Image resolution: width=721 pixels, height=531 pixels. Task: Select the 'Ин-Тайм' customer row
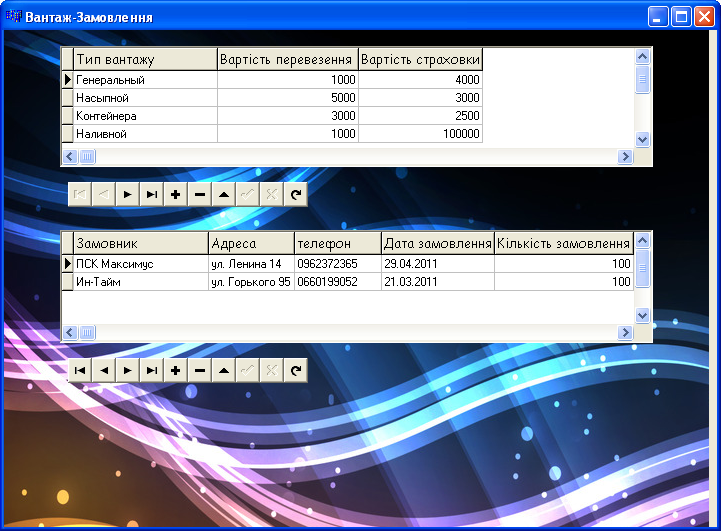tap(141, 282)
